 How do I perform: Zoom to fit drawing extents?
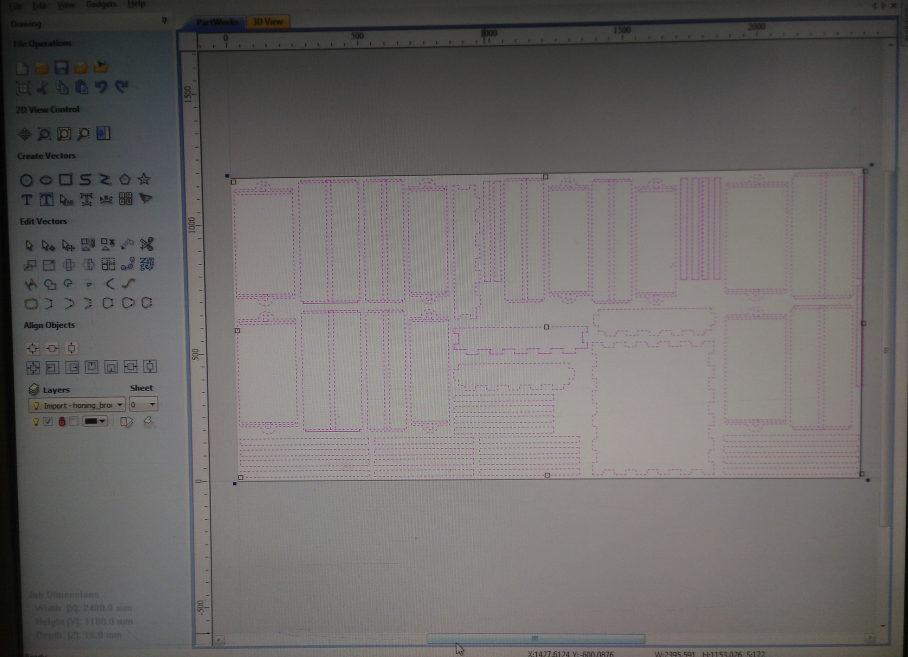pyautogui.click(x=64, y=134)
